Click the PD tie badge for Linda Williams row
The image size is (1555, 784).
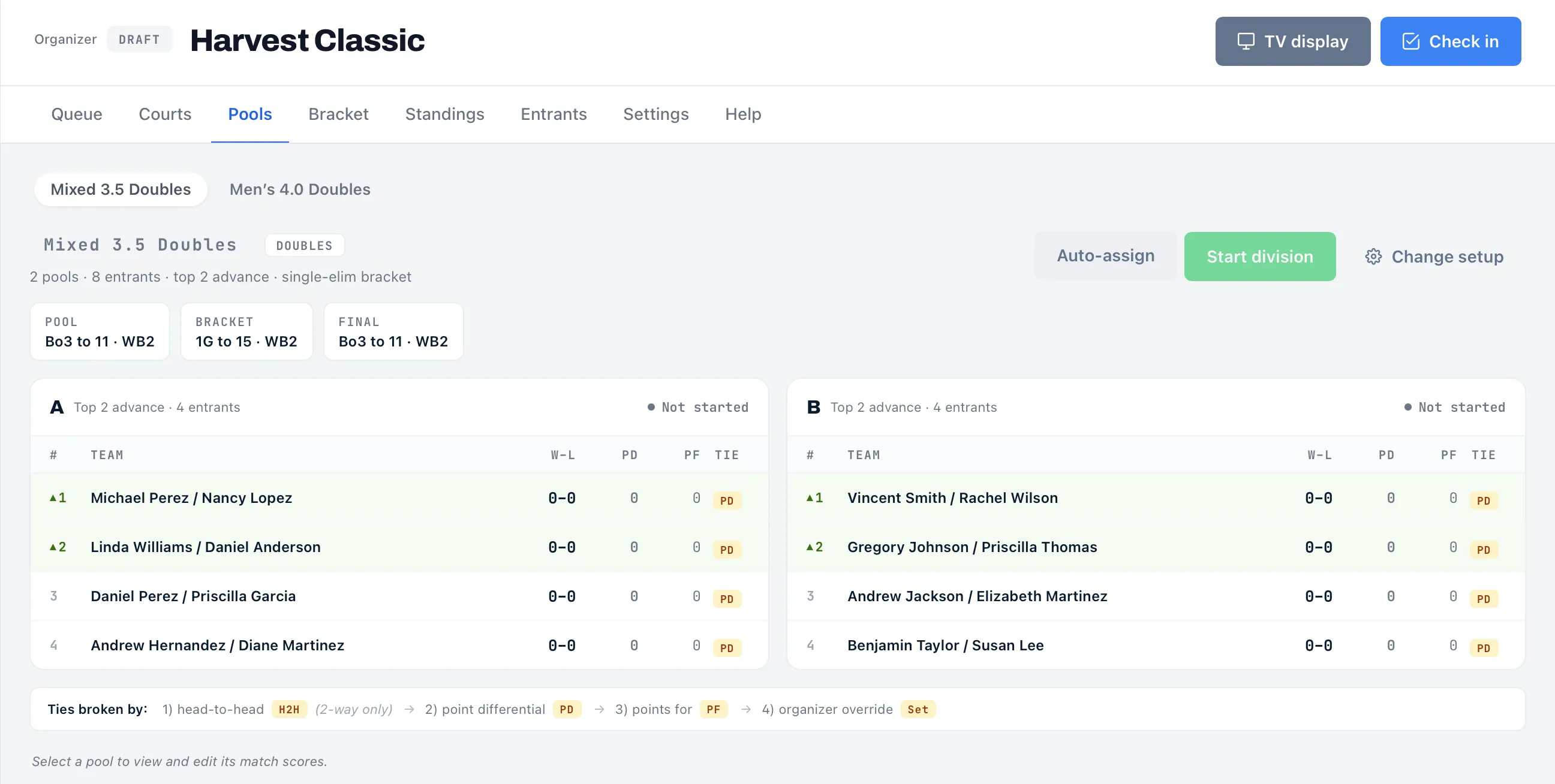coord(727,550)
